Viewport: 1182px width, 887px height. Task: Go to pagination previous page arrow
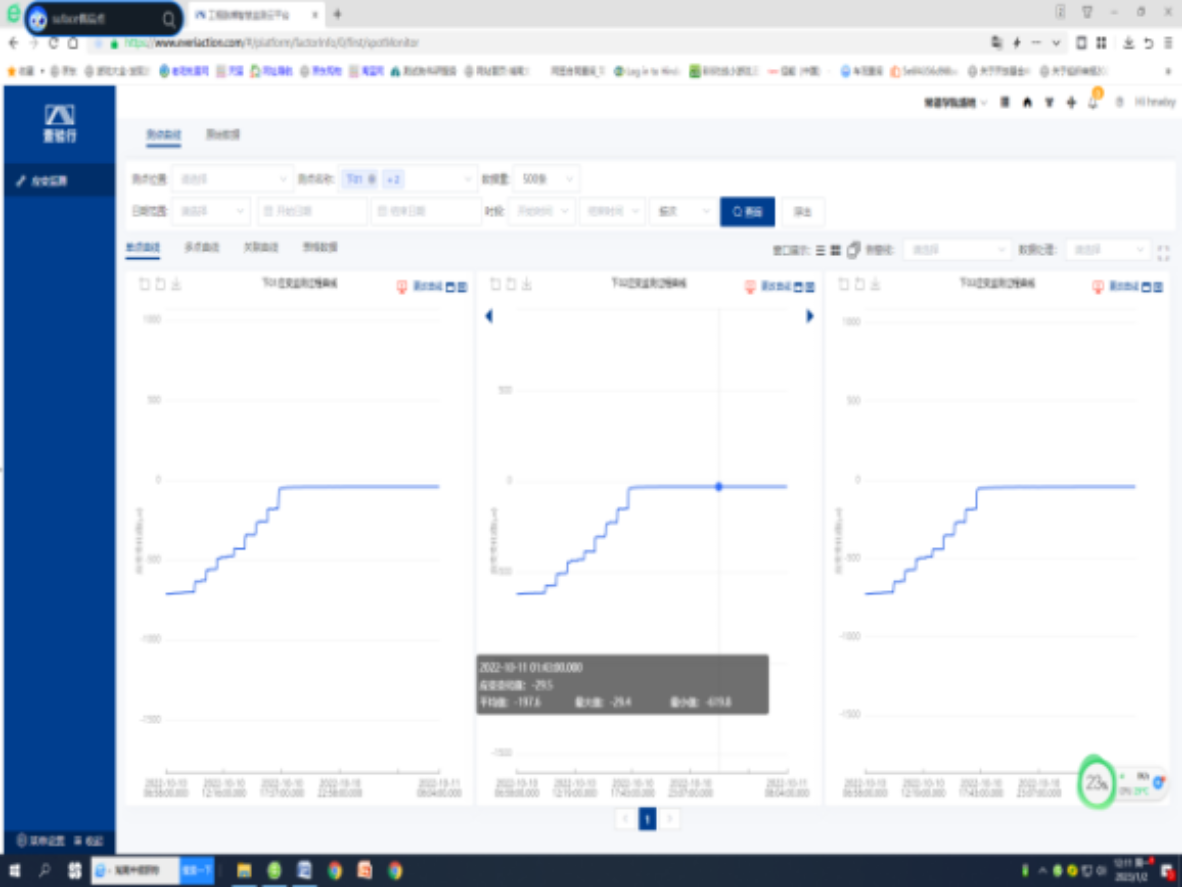[x=625, y=818]
